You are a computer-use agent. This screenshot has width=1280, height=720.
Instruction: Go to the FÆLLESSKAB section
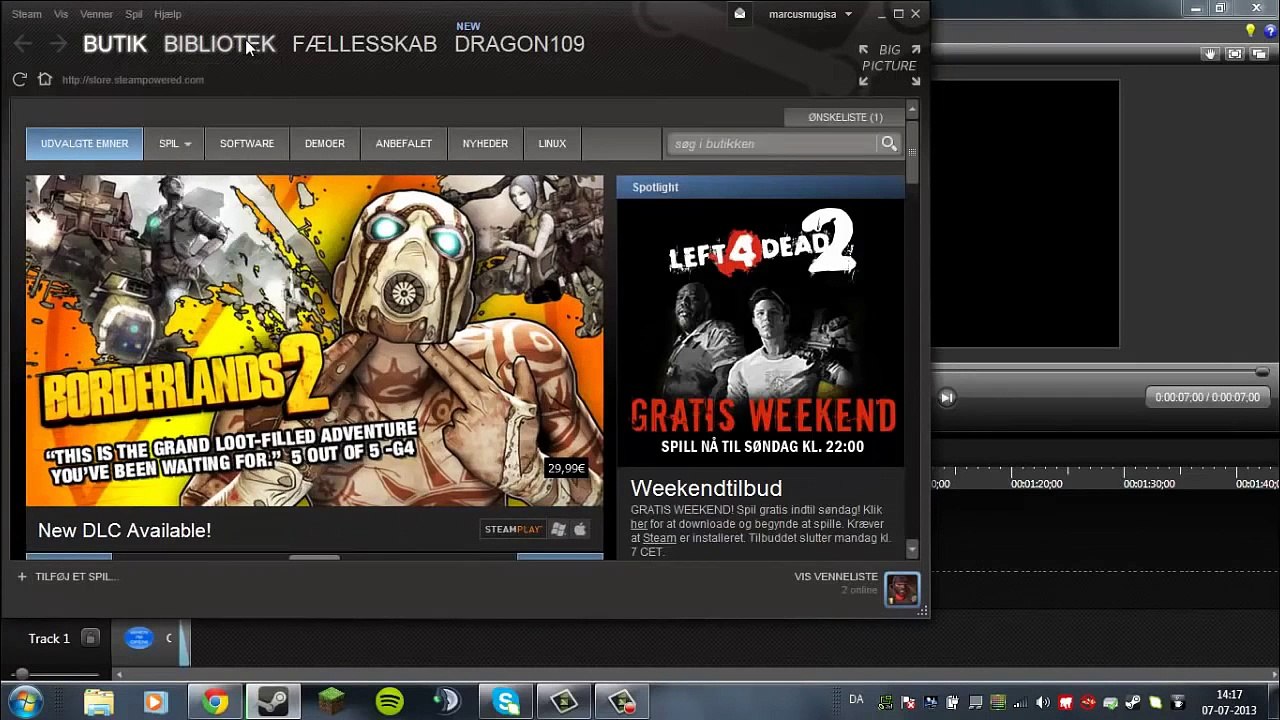tap(364, 44)
